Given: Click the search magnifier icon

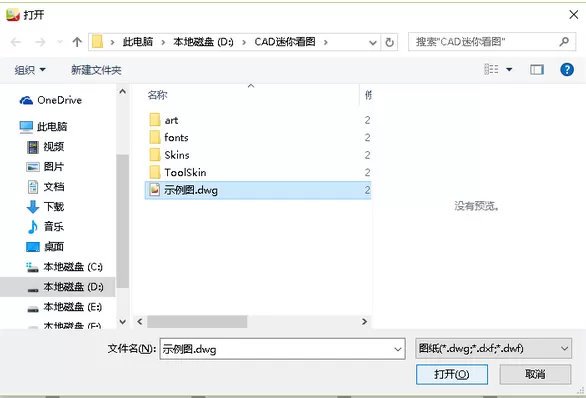Looking at the screenshot, I should 564,41.
